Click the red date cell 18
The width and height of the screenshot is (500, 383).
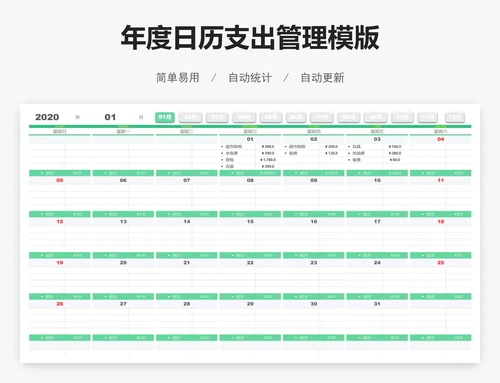click(441, 222)
